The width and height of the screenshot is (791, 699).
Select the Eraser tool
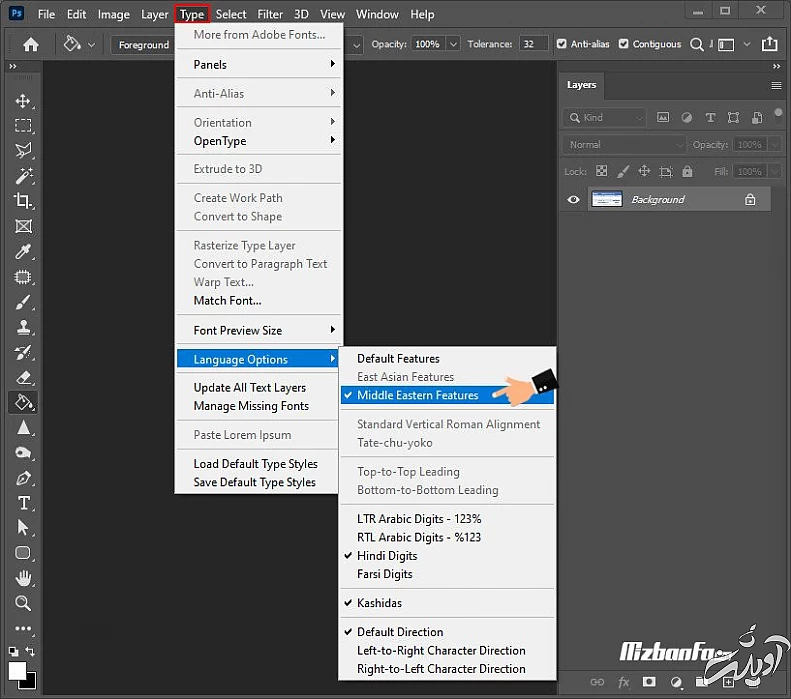(x=23, y=377)
